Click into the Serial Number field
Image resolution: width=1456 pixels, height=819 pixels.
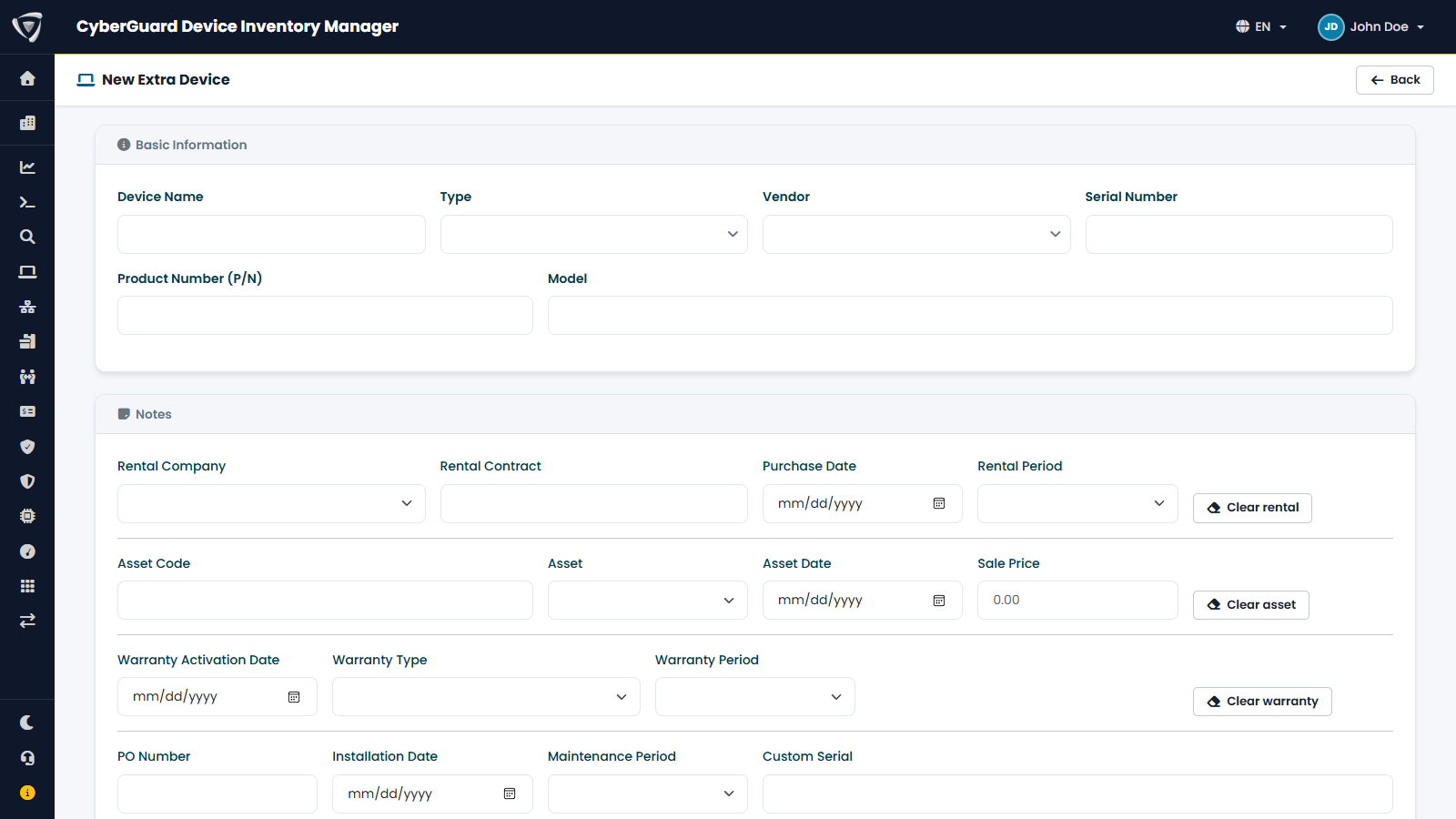point(1239,234)
